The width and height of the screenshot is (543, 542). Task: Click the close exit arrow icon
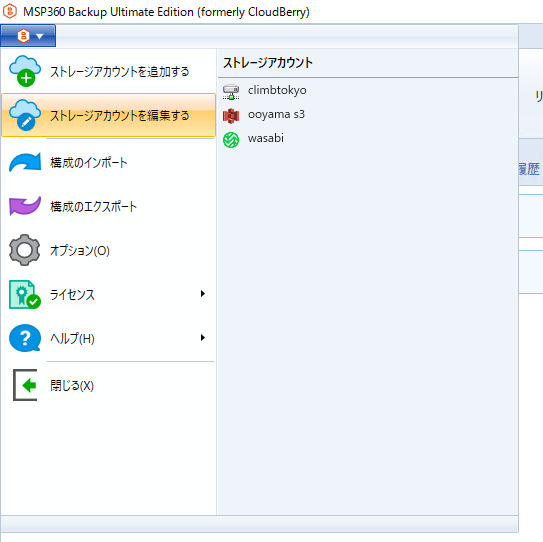click(25, 385)
